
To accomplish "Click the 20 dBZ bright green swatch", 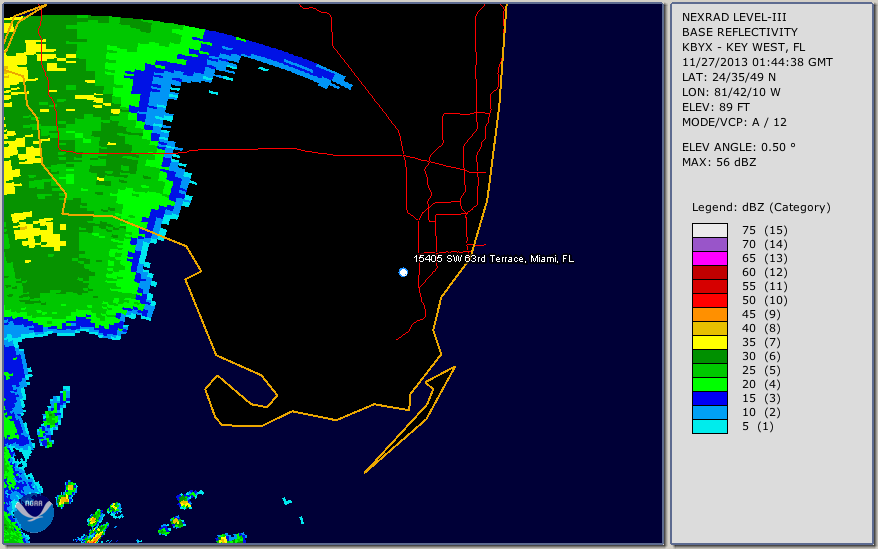I will (709, 384).
